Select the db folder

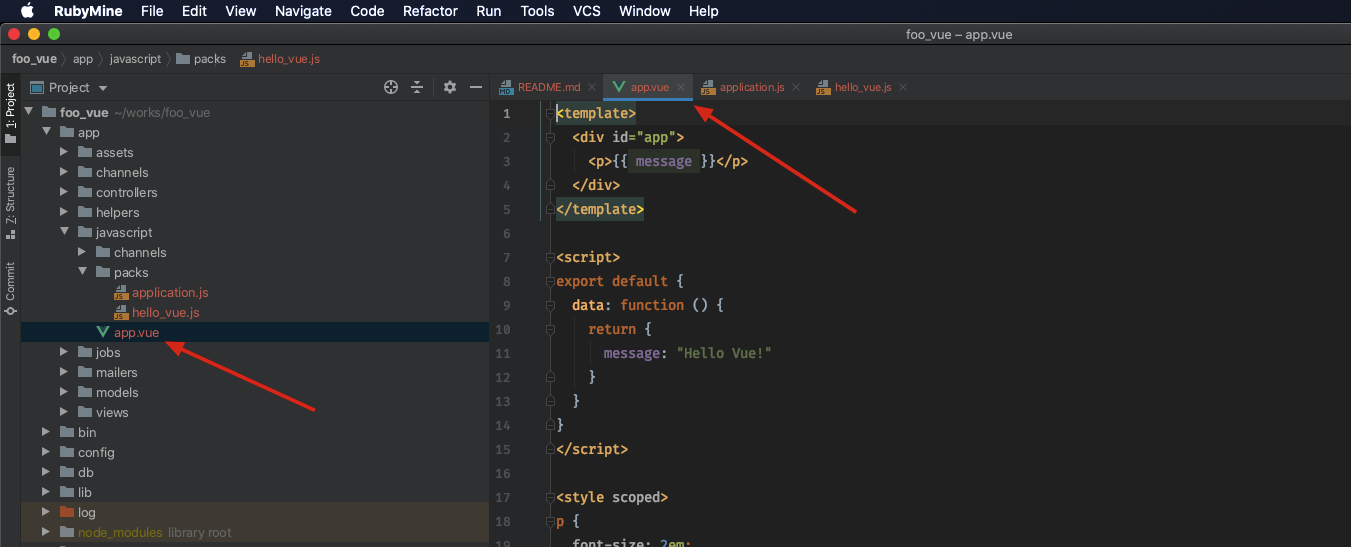coord(86,472)
